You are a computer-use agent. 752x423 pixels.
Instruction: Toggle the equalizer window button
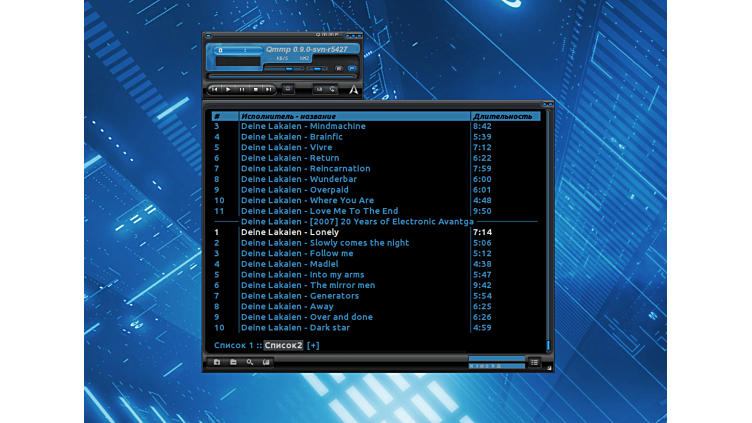pyautogui.click(x=339, y=69)
